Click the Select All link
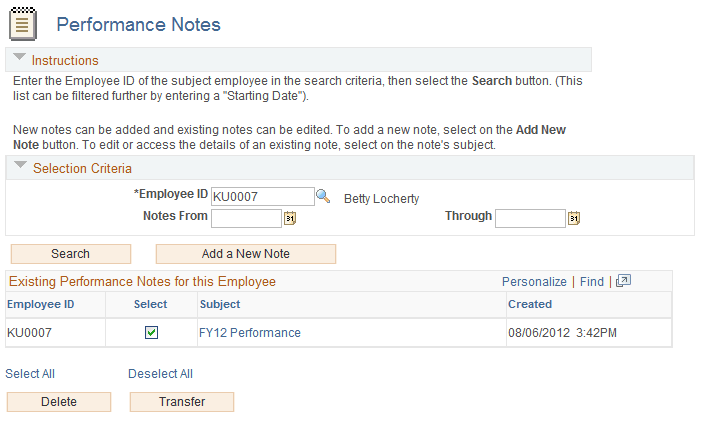This screenshot has height=421, width=709. coord(30,374)
